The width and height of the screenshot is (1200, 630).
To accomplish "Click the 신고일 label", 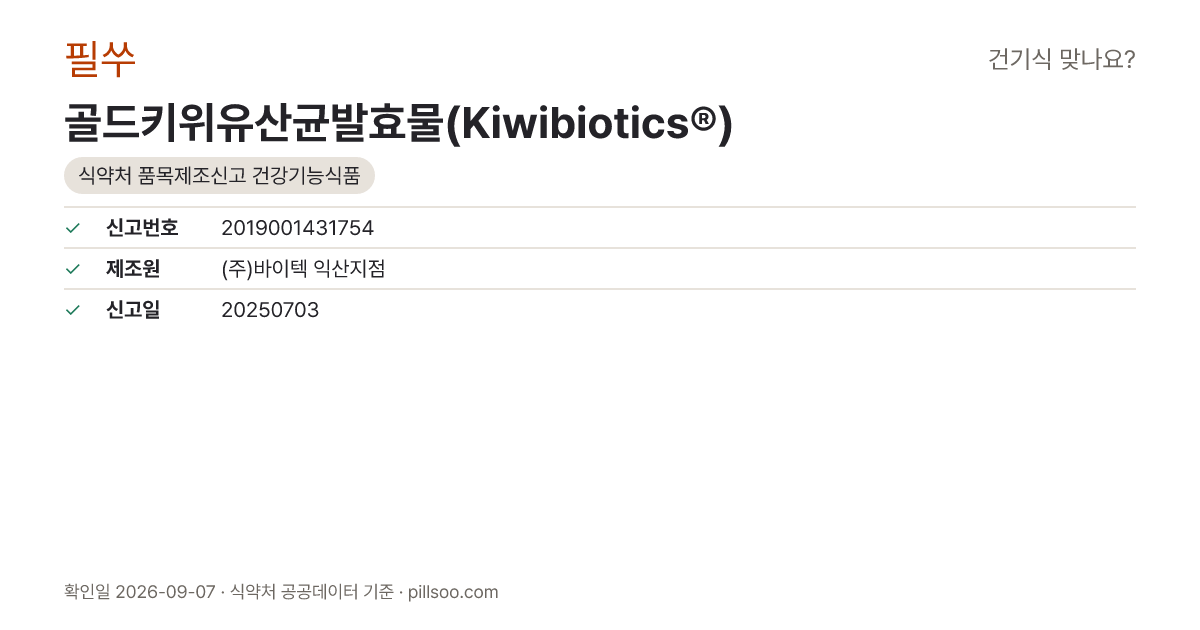I will tap(133, 310).
